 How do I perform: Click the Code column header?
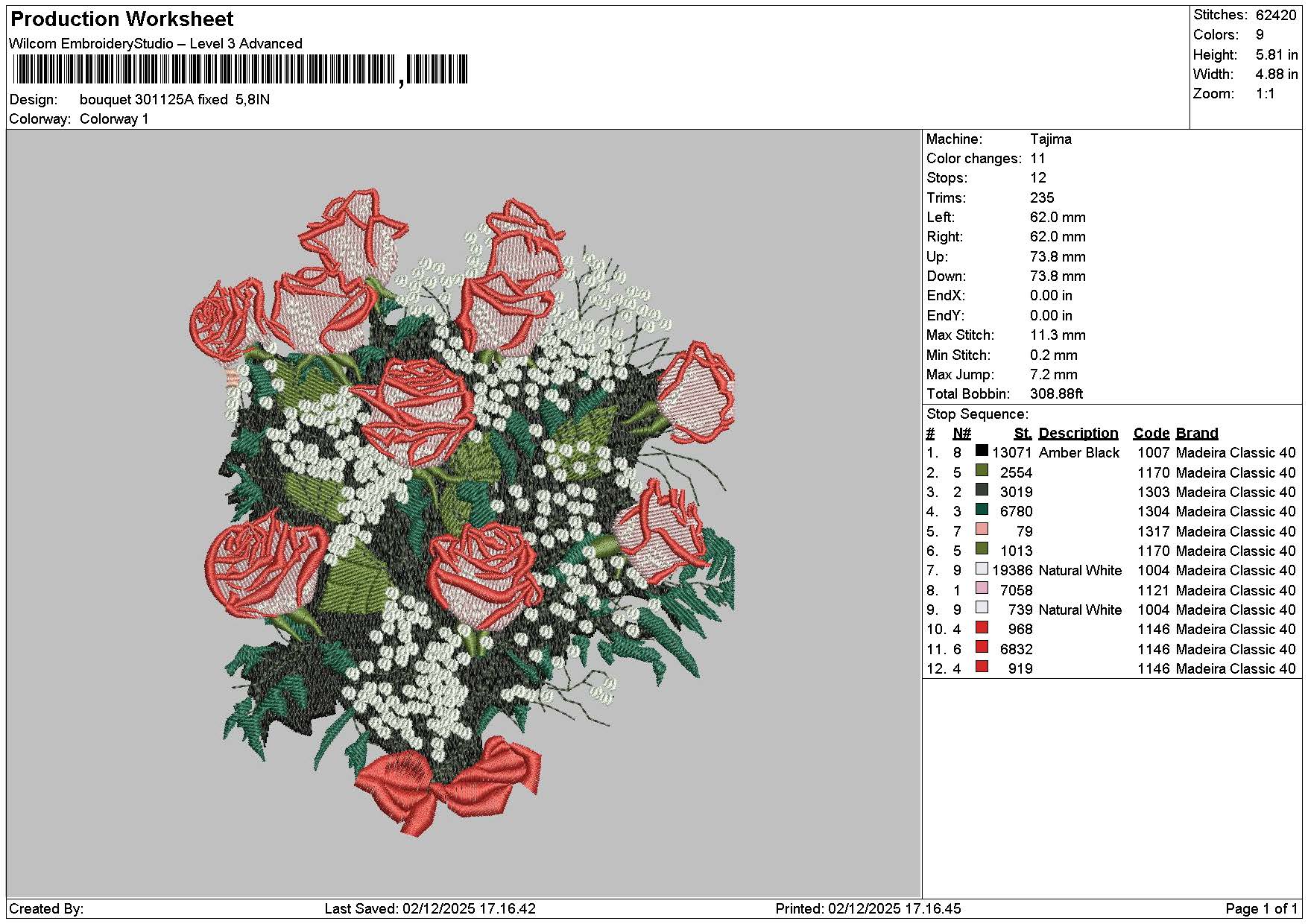[x=1151, y=434]
